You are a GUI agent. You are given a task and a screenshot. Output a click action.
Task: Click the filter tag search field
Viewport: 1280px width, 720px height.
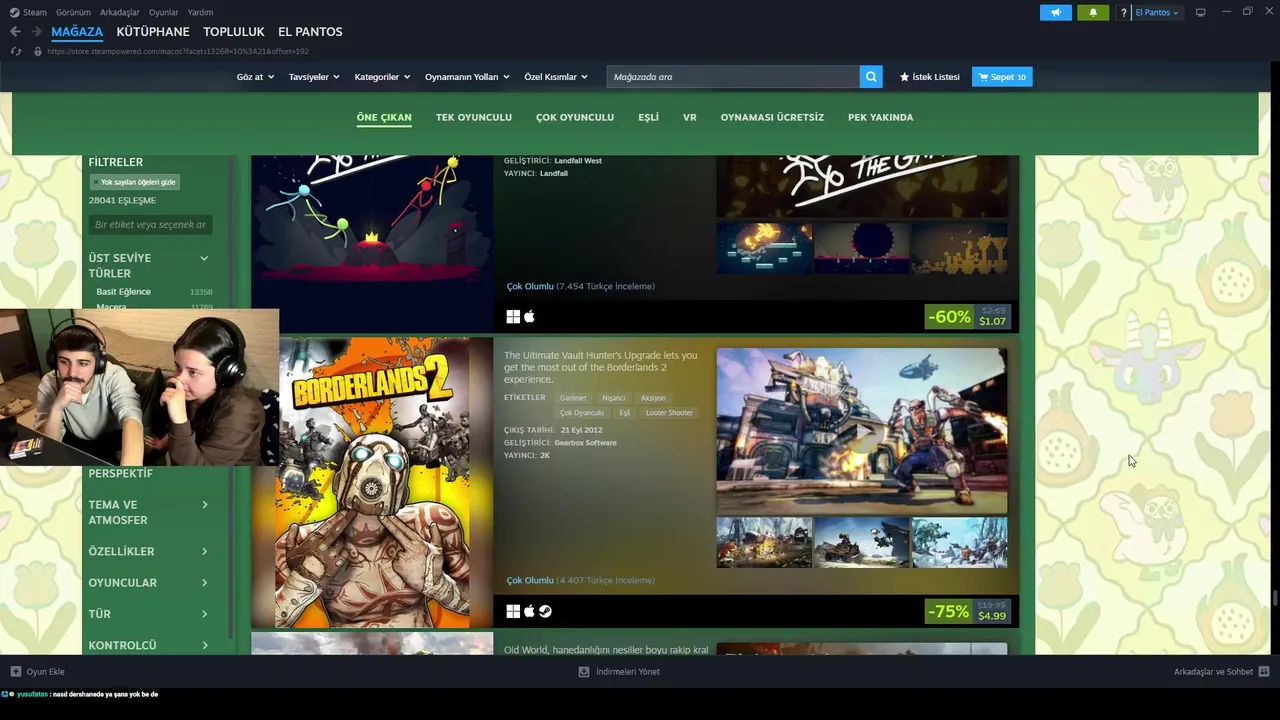click(x=150, y=225)
